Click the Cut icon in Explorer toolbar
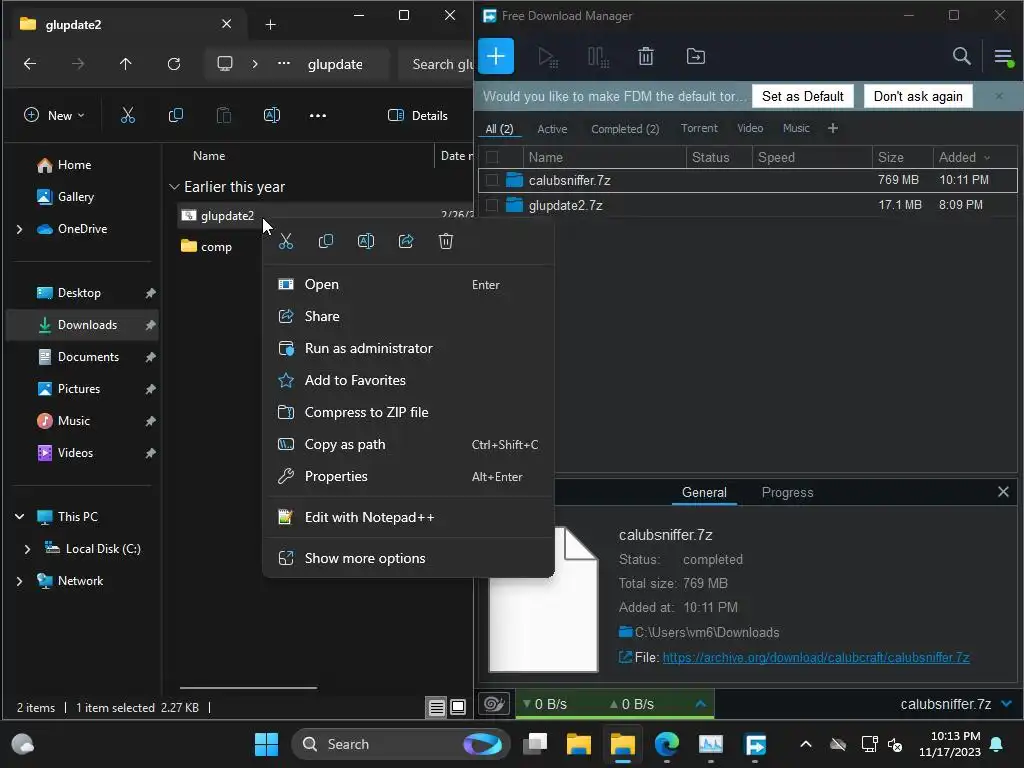 click(x=128, y=116)
